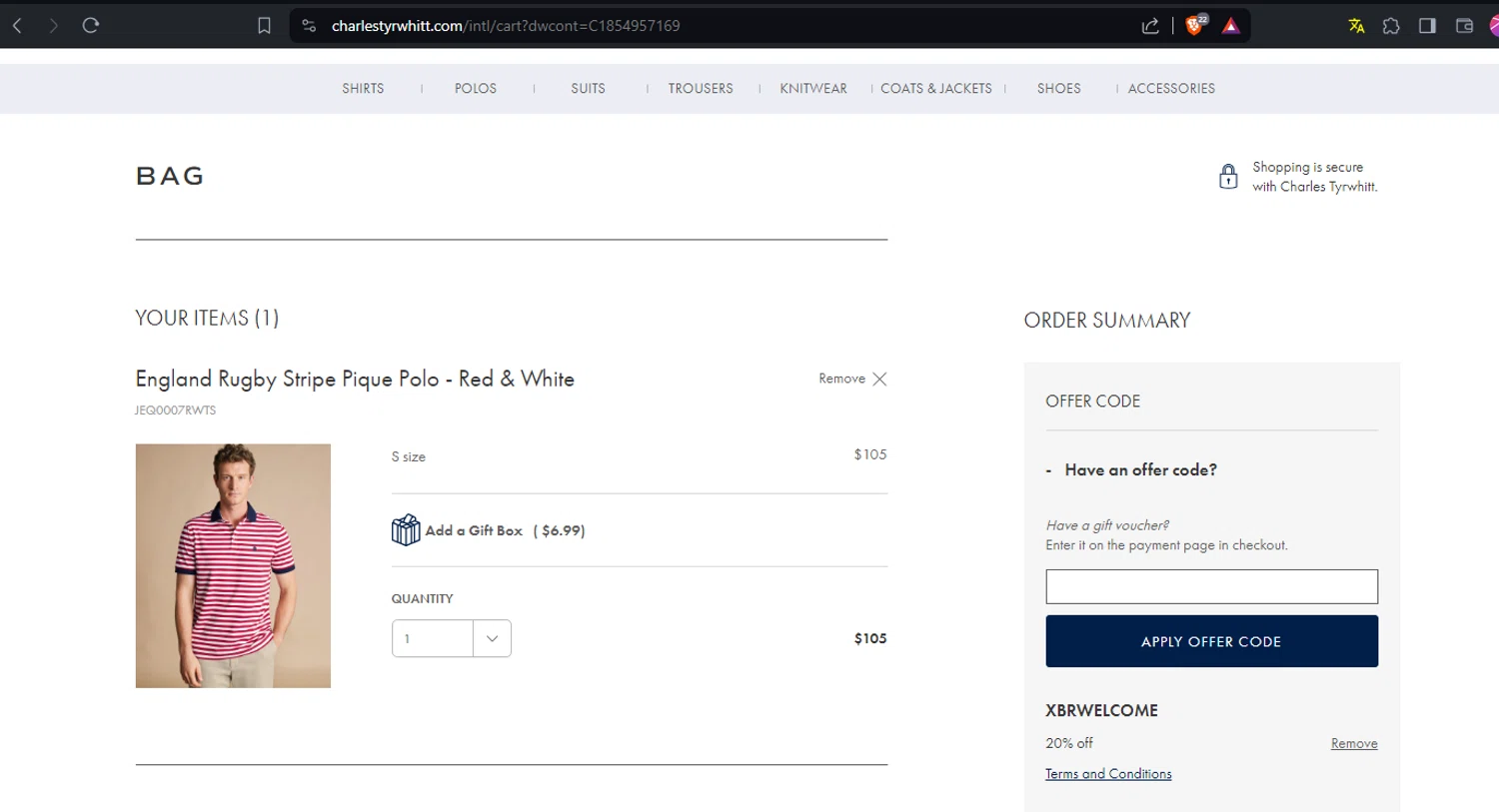Viewport: 1499px width, 812px height.
Task: Reload the page with the refresh icon
Action: click(91, 26)
